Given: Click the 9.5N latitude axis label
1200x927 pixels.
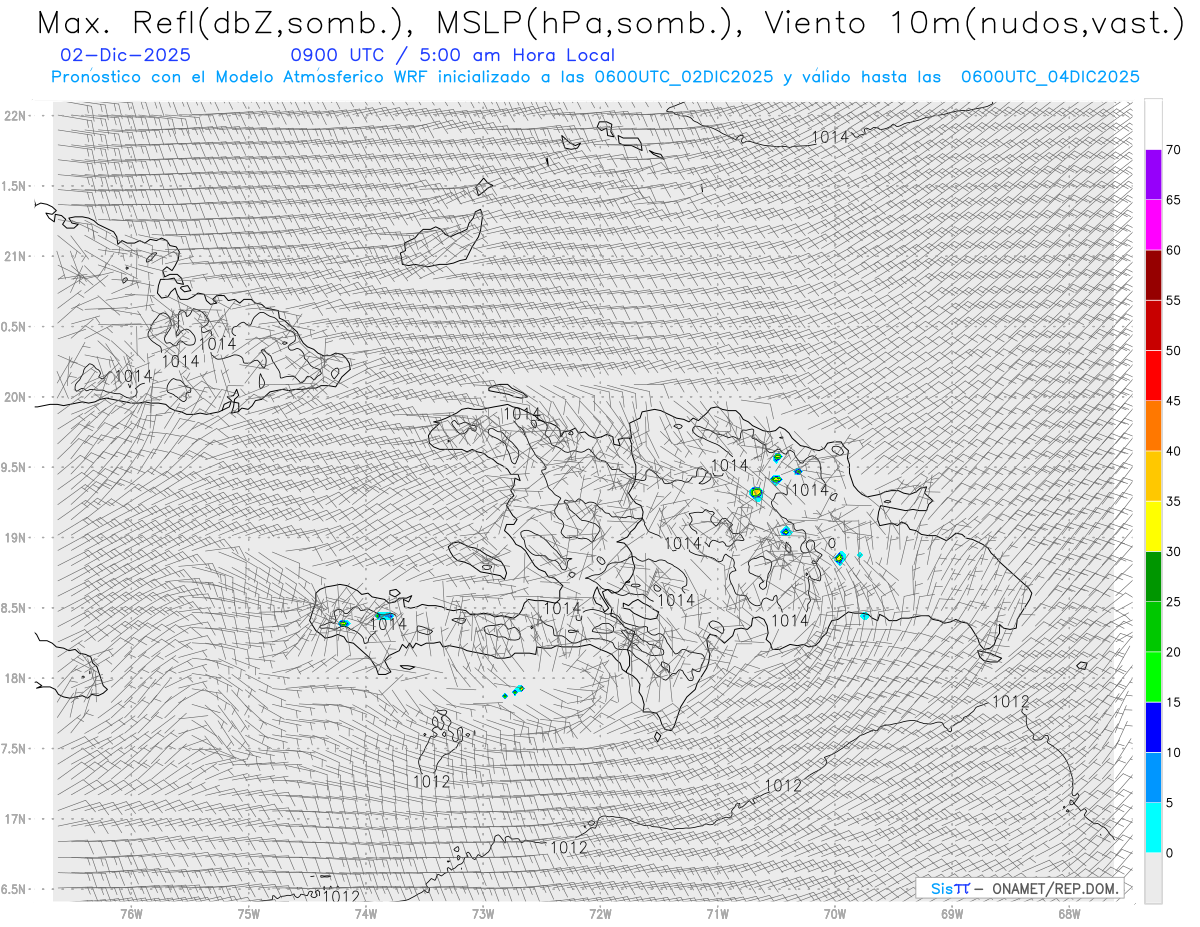Looking at the screenshot, I should pyautogui.click(x=14, y=467).
